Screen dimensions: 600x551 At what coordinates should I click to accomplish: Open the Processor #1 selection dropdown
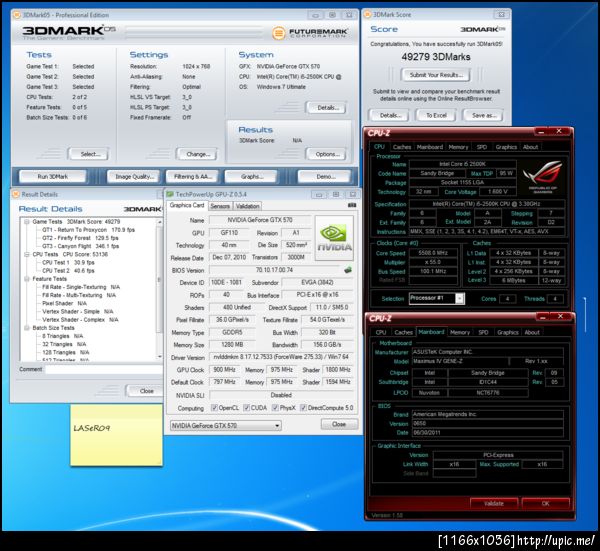437,298
